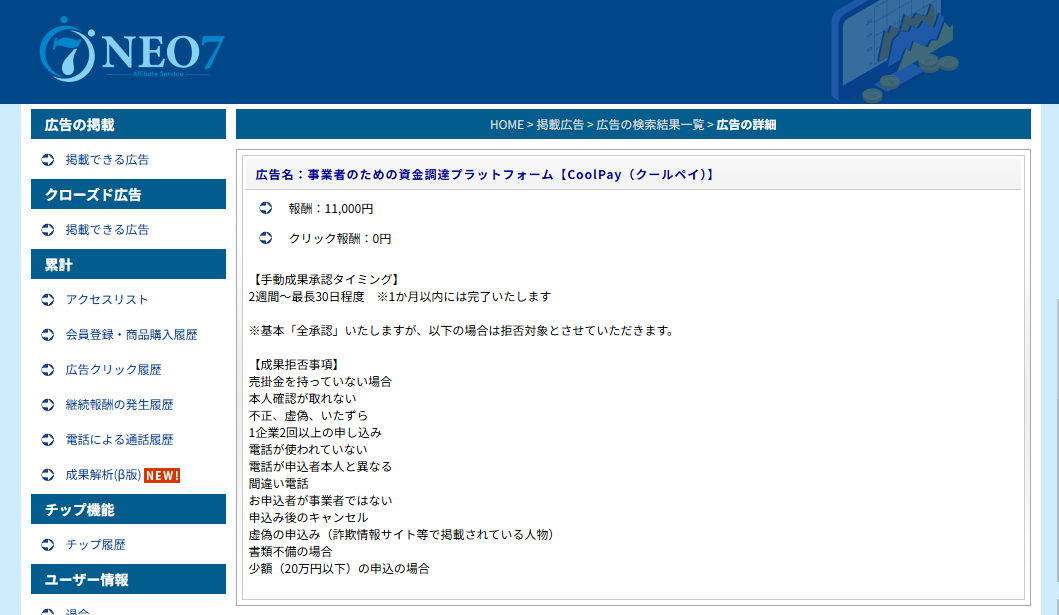Click the 少額（20万円以下）の申込の場合 line

pos(339,569)
